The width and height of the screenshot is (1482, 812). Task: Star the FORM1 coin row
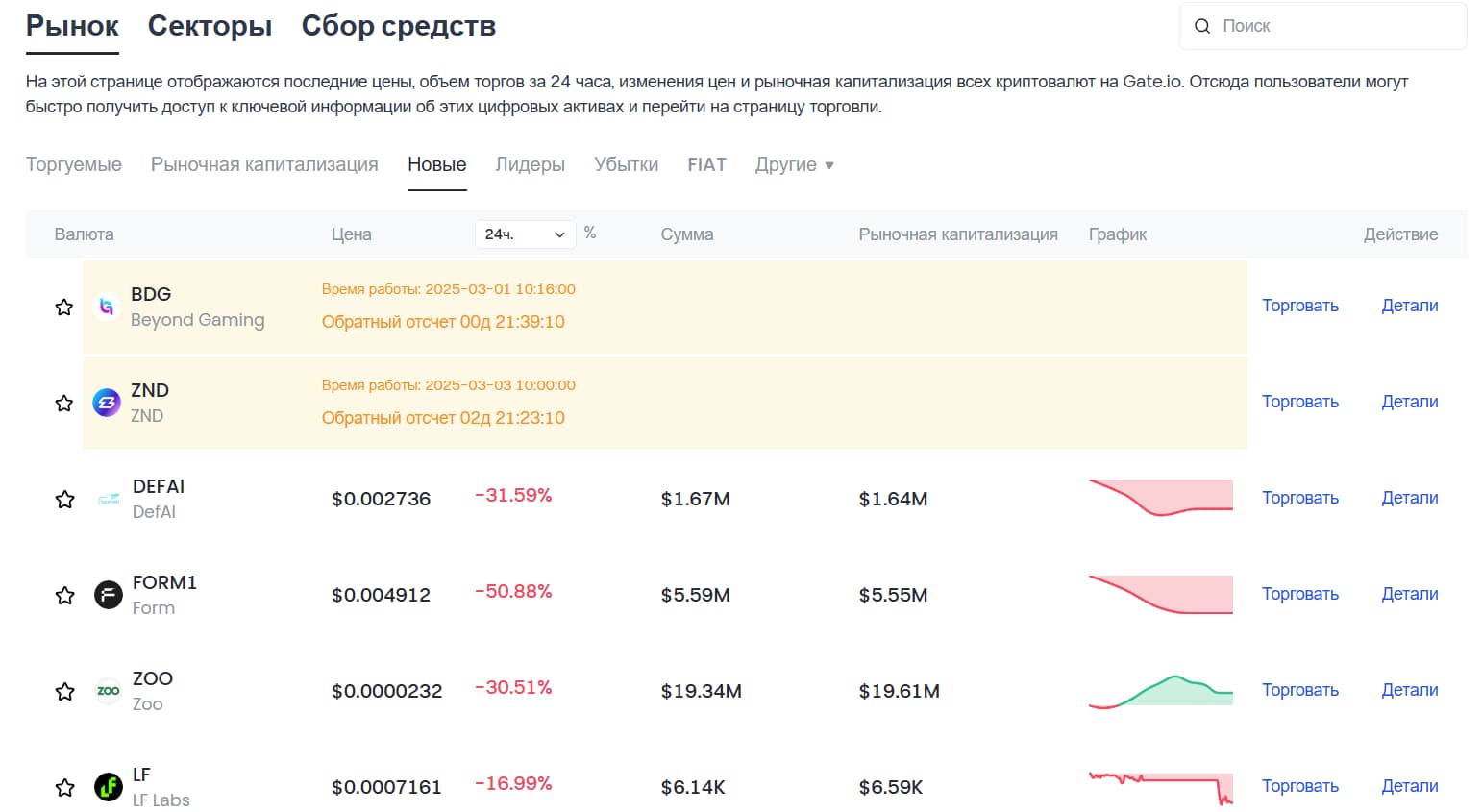pos(64,596)
